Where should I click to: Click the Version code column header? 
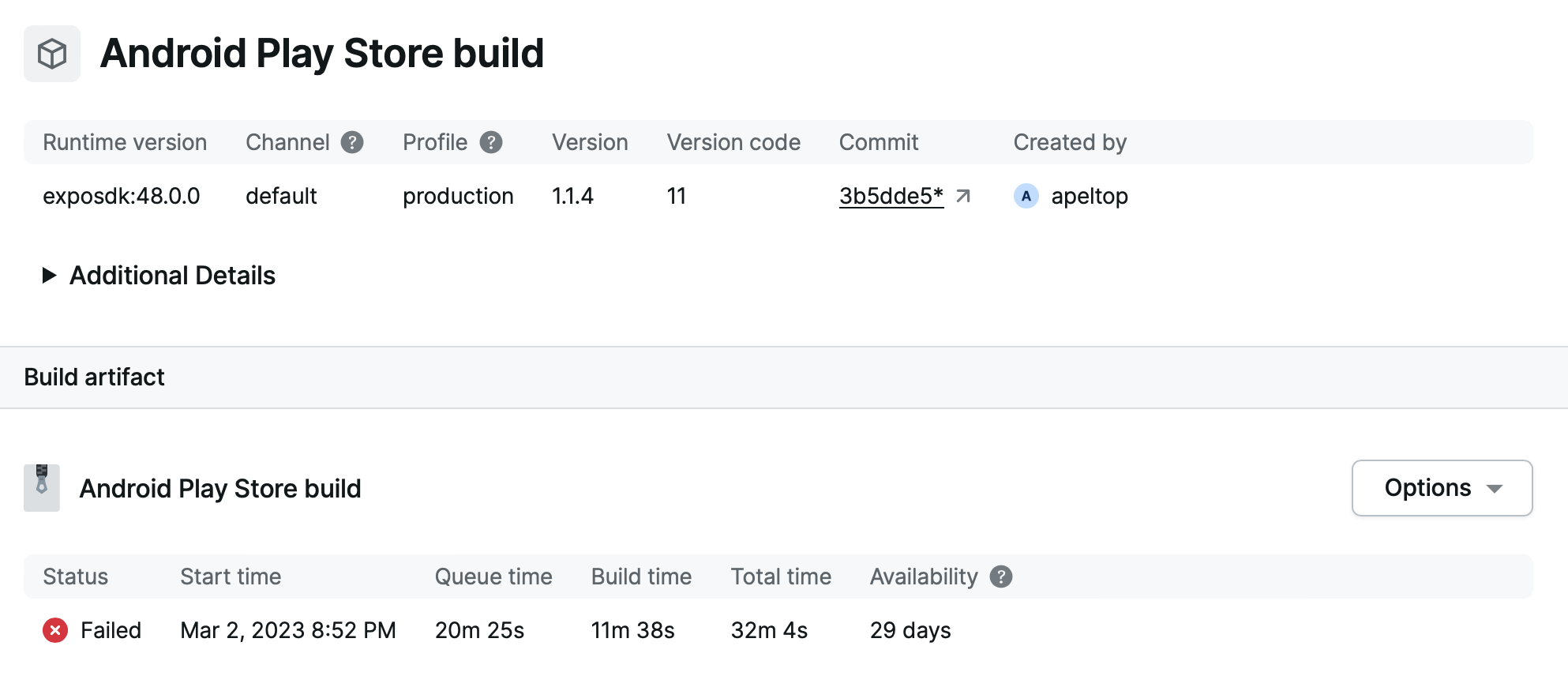tap(733, 142)
